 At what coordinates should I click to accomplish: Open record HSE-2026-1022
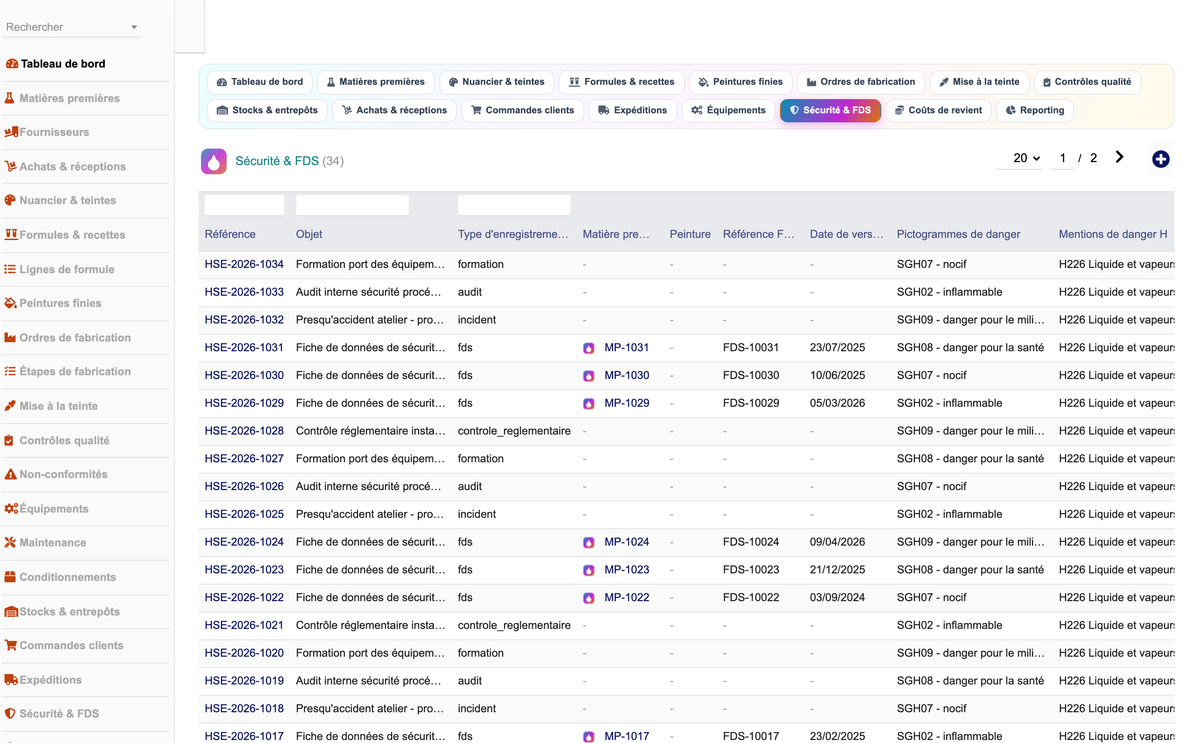pos(244,598)
